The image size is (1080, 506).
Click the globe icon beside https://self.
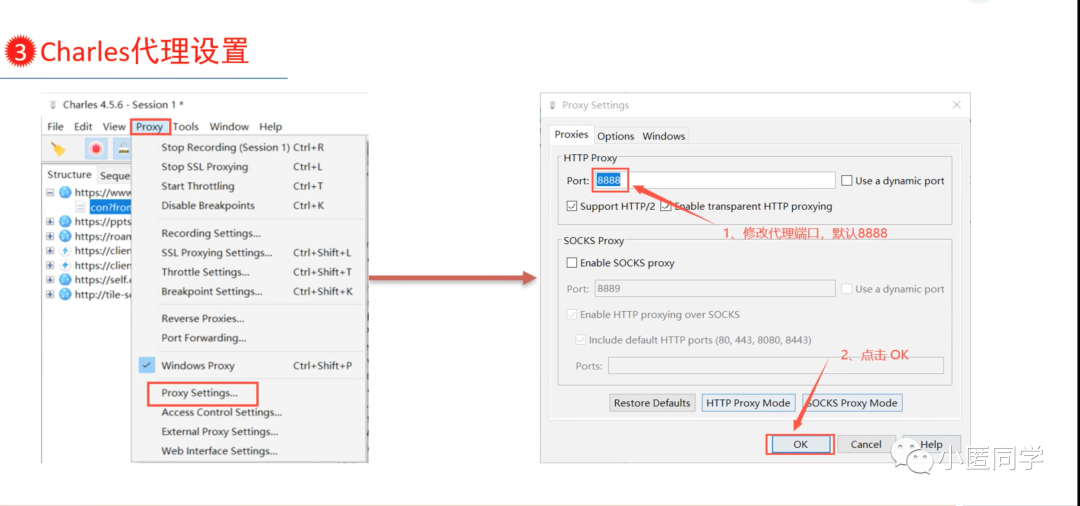(x=65, y=280)
